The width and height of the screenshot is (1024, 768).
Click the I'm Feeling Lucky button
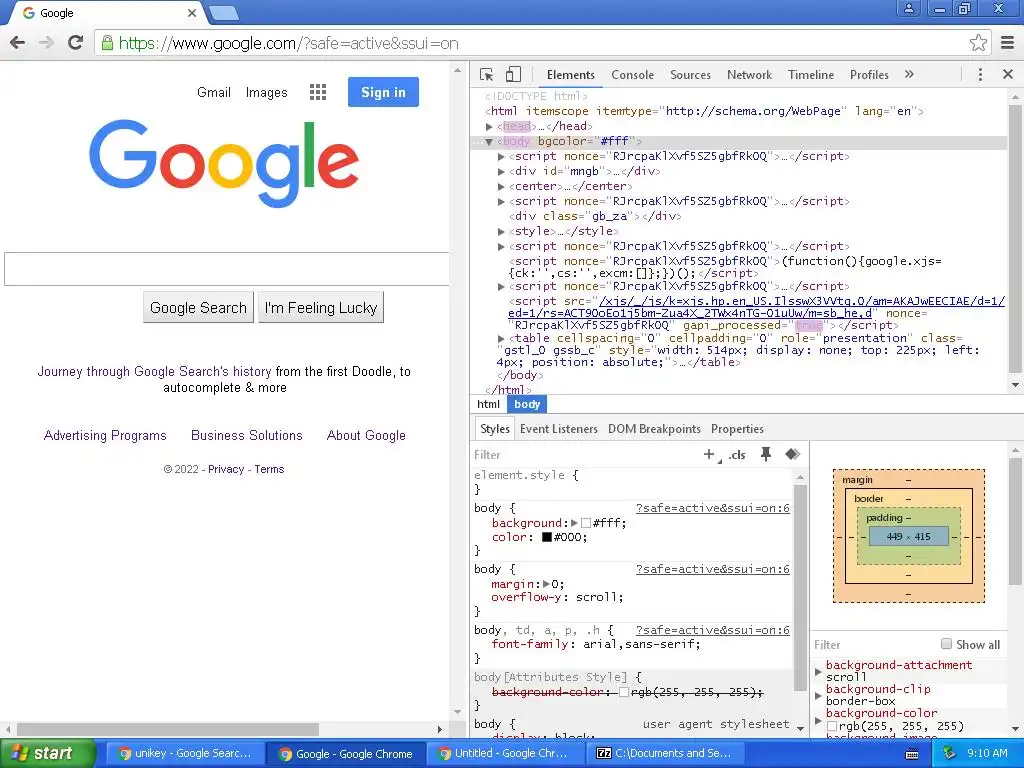[x=321, y=308]
